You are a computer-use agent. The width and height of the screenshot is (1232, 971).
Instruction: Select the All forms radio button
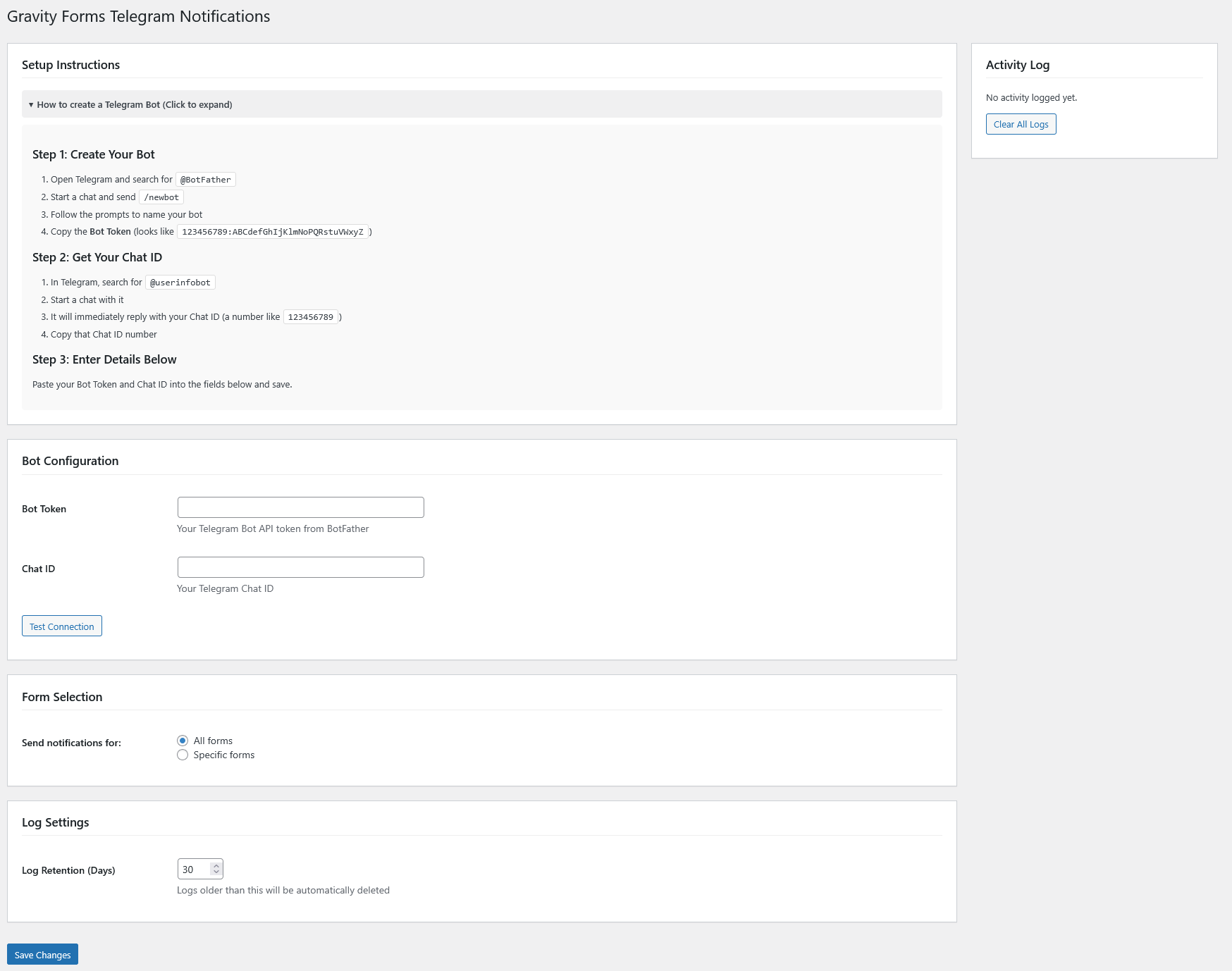coord(183,741)
